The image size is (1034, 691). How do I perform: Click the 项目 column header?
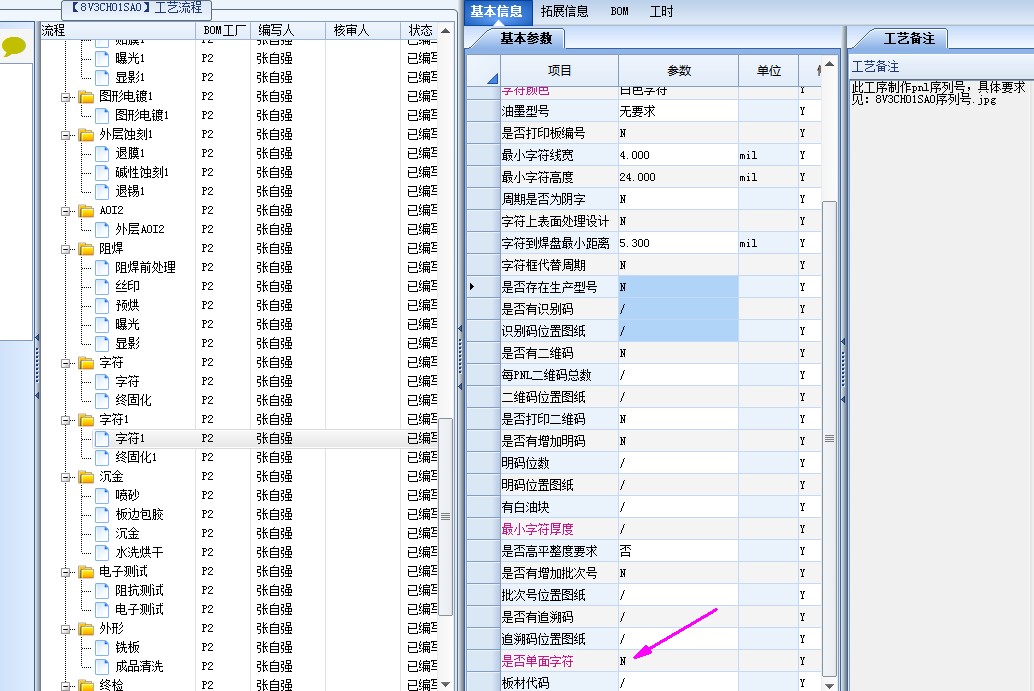(559, 71)
